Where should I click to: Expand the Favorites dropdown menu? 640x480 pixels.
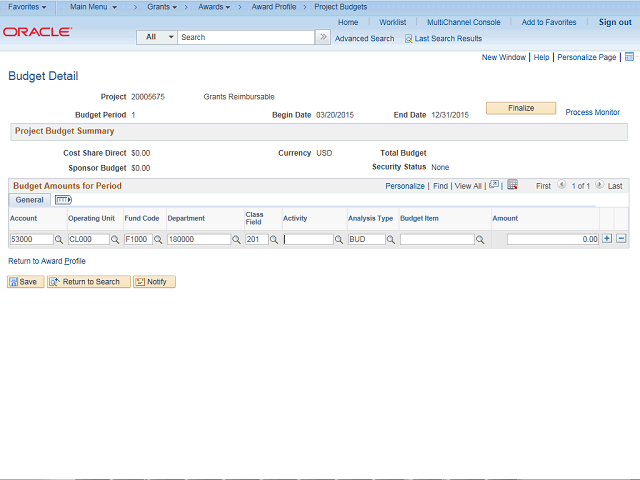pyautogui.click(x=27, y=7)
